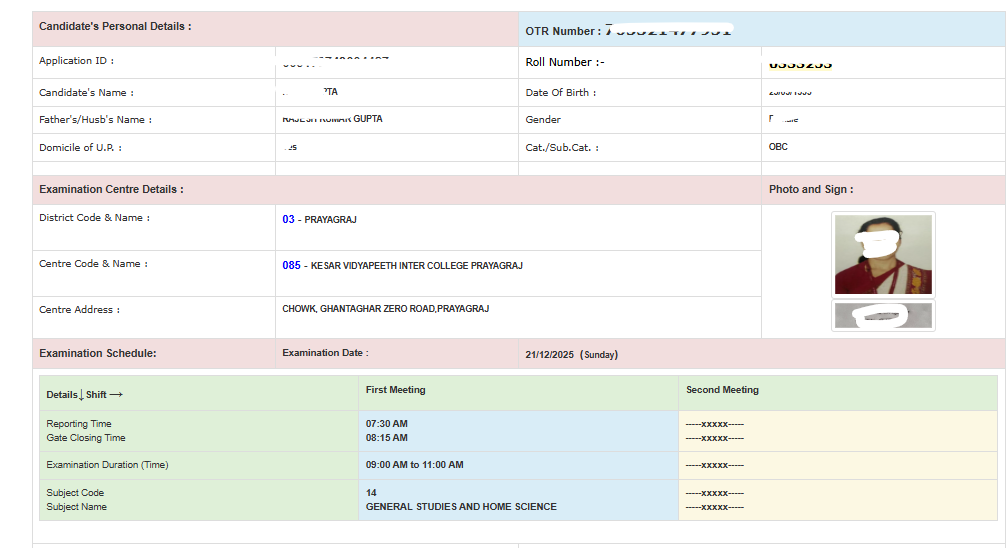The height and width of the screenshot is (548, 1007).
Task: Click the Roll Number label
Action: coord(565,62)
